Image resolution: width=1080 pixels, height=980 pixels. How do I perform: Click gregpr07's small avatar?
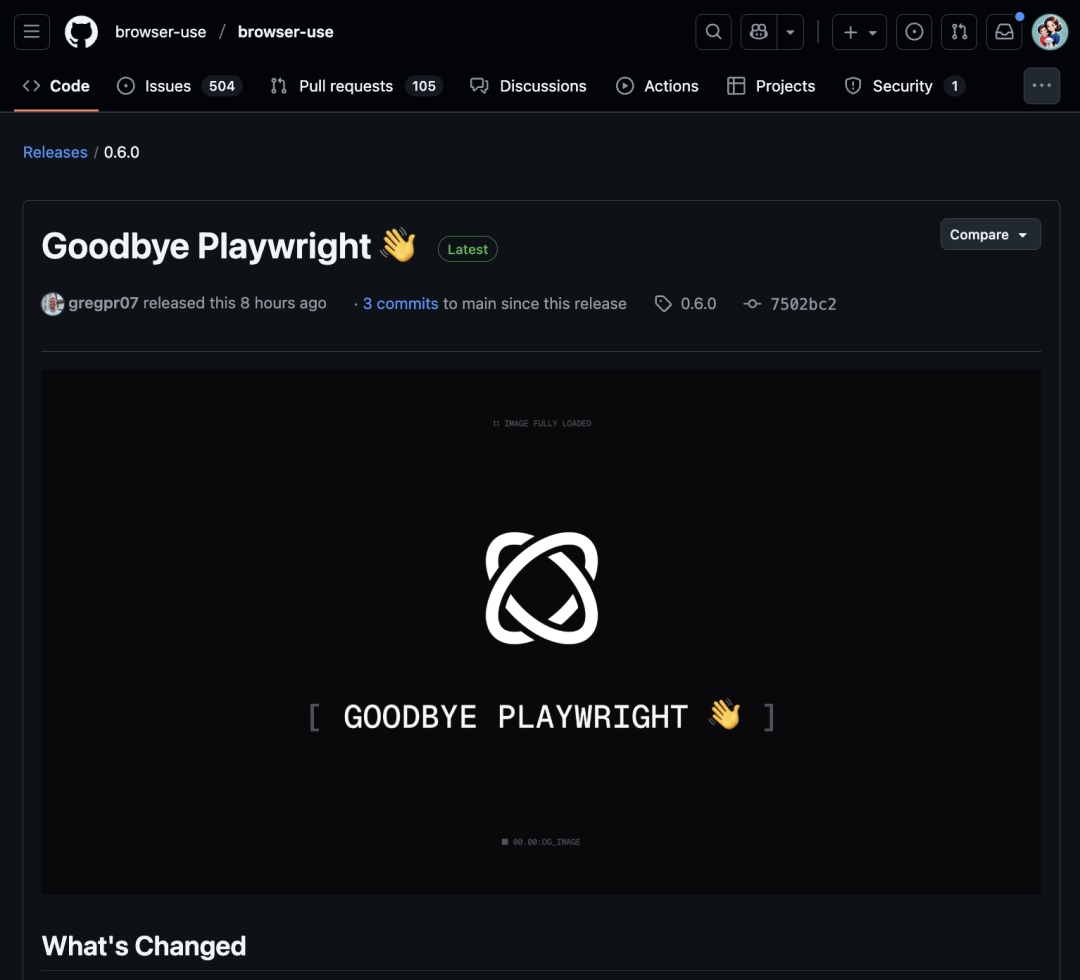52,304
